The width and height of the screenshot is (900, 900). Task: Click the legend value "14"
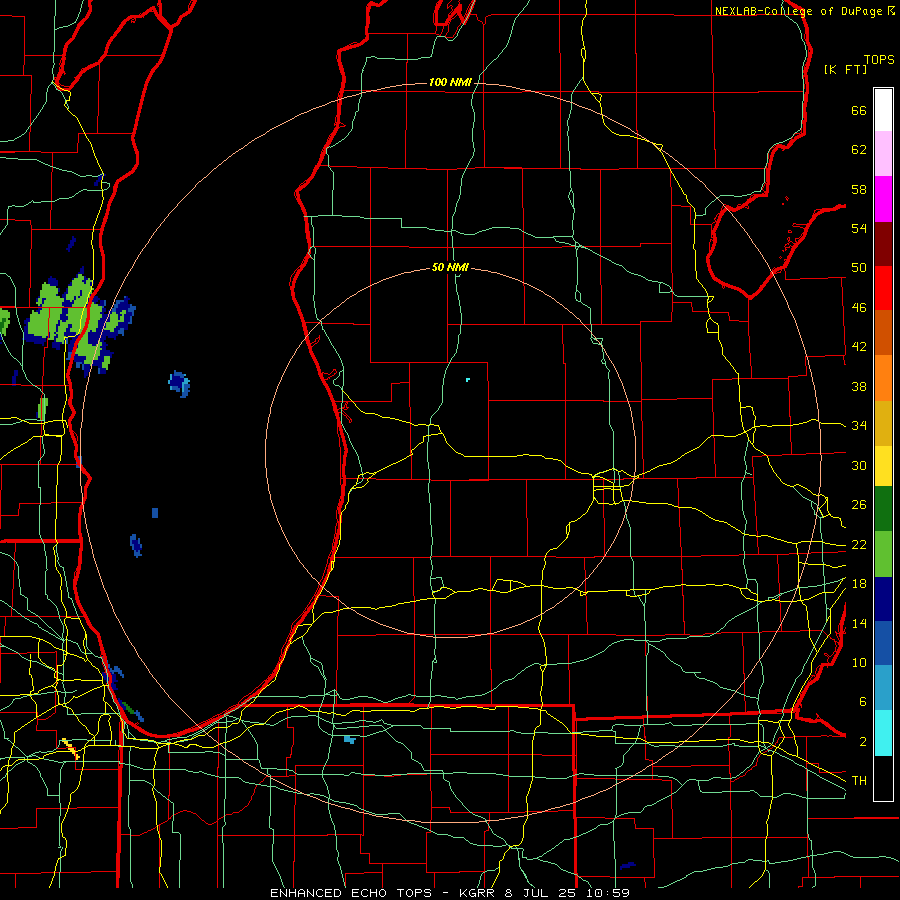(x=859, y=623)
